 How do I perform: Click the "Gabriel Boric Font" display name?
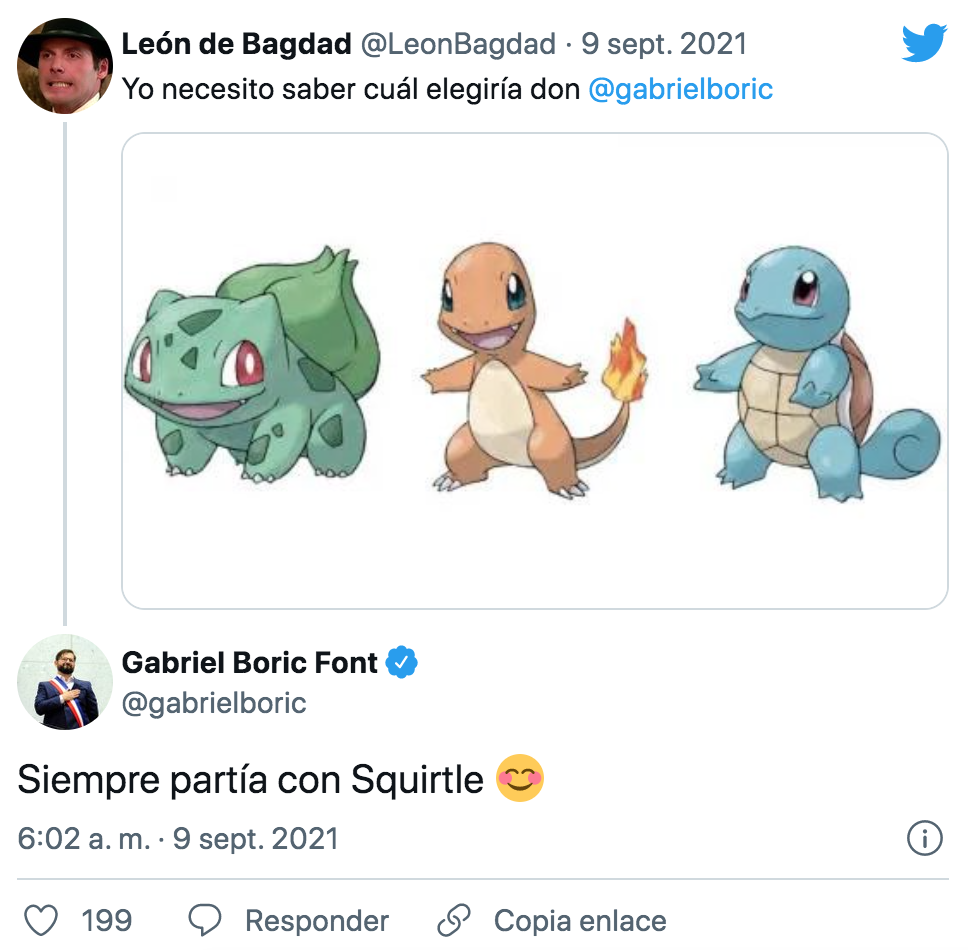(250, 662)
